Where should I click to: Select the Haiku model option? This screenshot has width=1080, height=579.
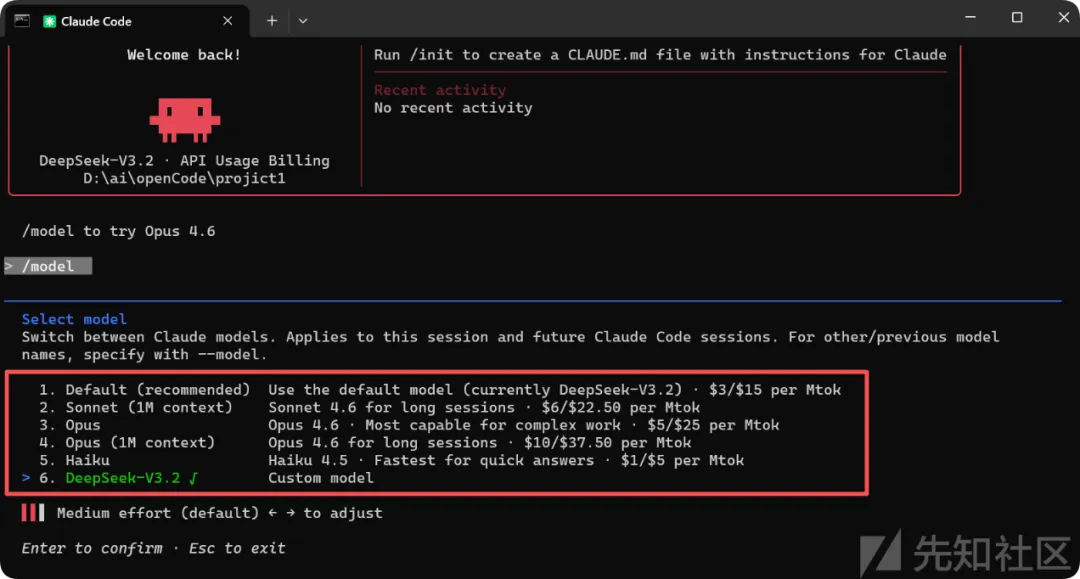(87, 460)
